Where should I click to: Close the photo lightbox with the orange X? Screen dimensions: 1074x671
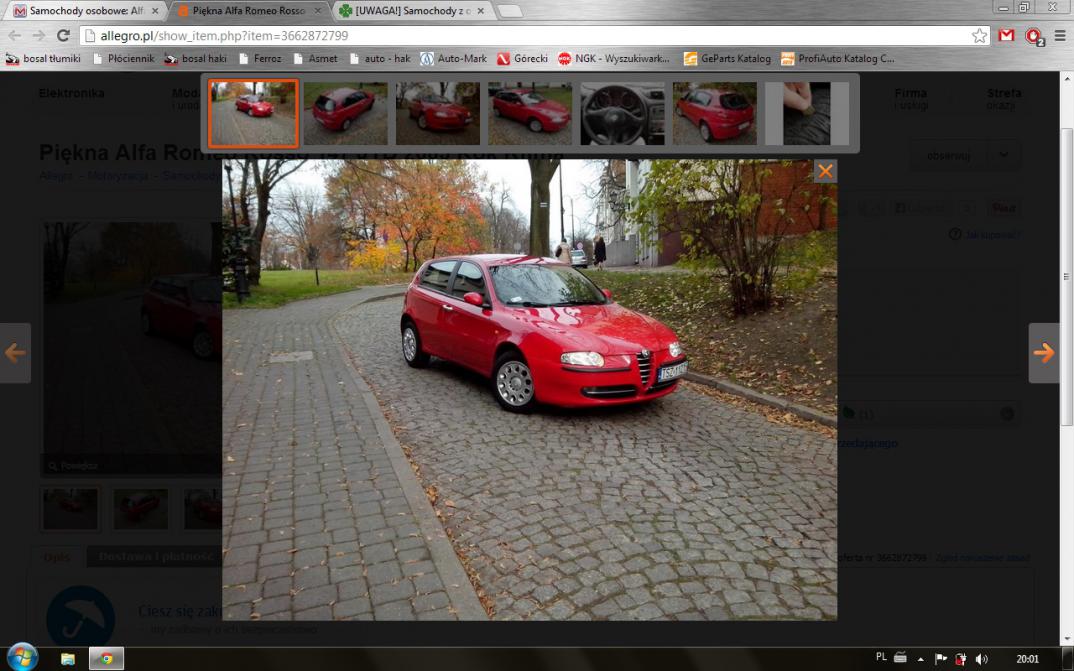(825, 171)
